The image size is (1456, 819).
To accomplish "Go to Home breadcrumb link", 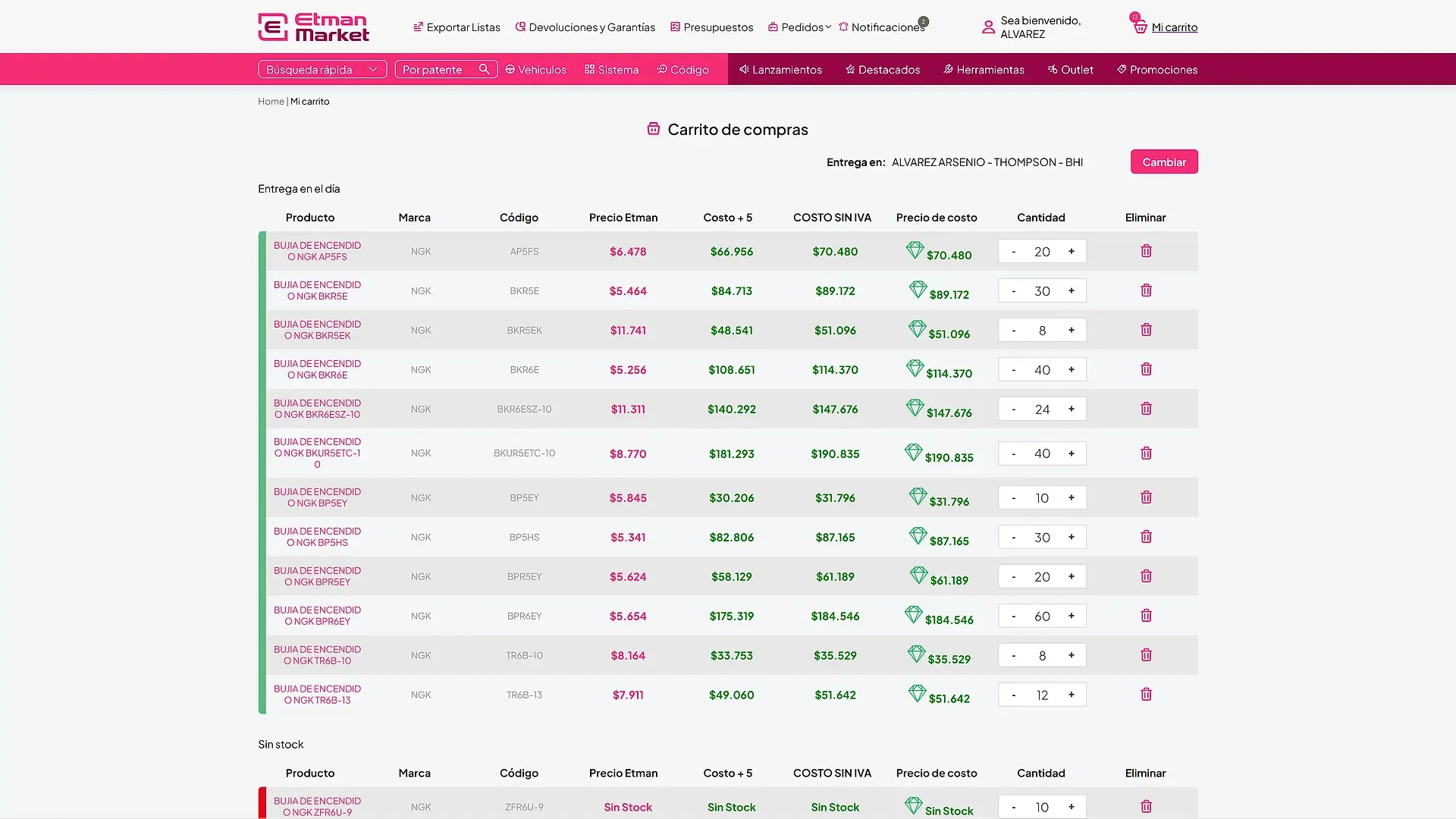I will point(271,102).
